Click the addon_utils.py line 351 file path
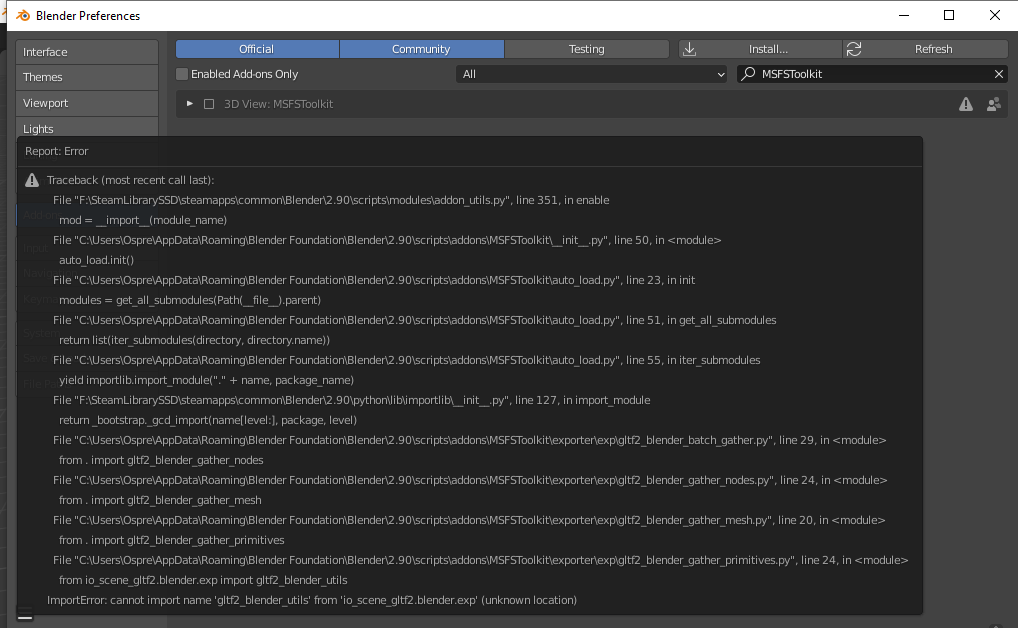The height and width of the screenshot is (628, 1018). 331,200
